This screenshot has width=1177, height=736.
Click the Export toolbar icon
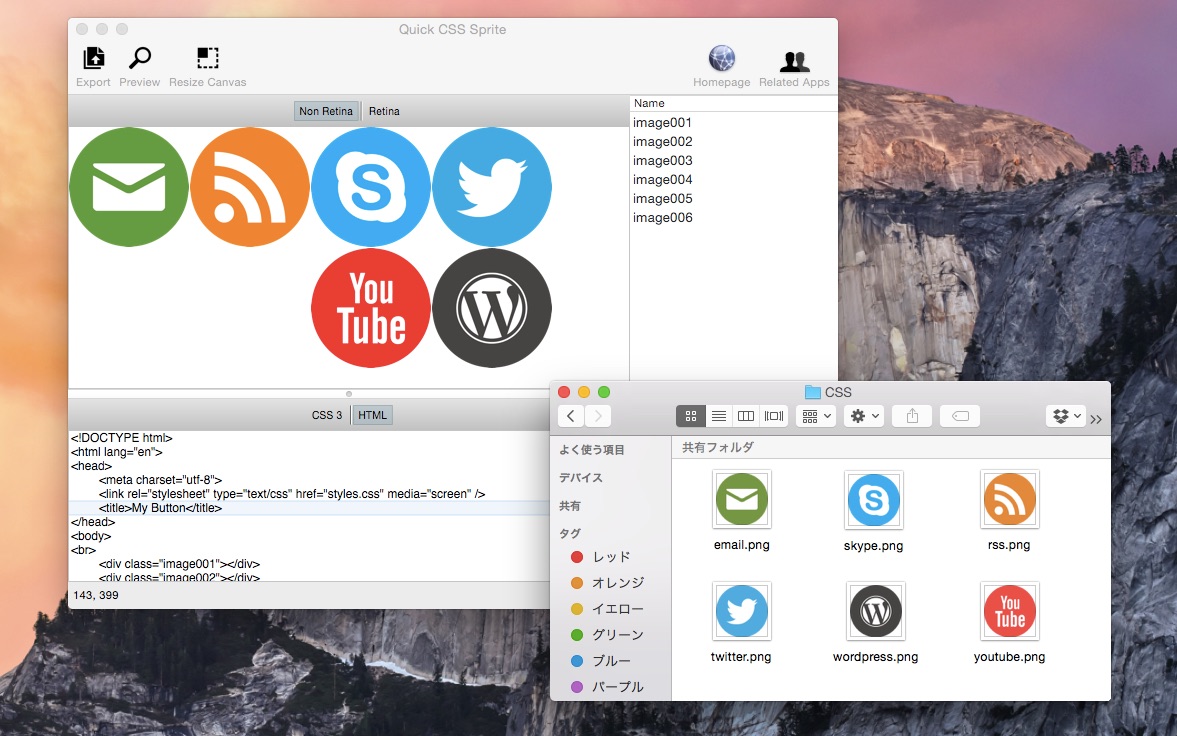[93, 59]
